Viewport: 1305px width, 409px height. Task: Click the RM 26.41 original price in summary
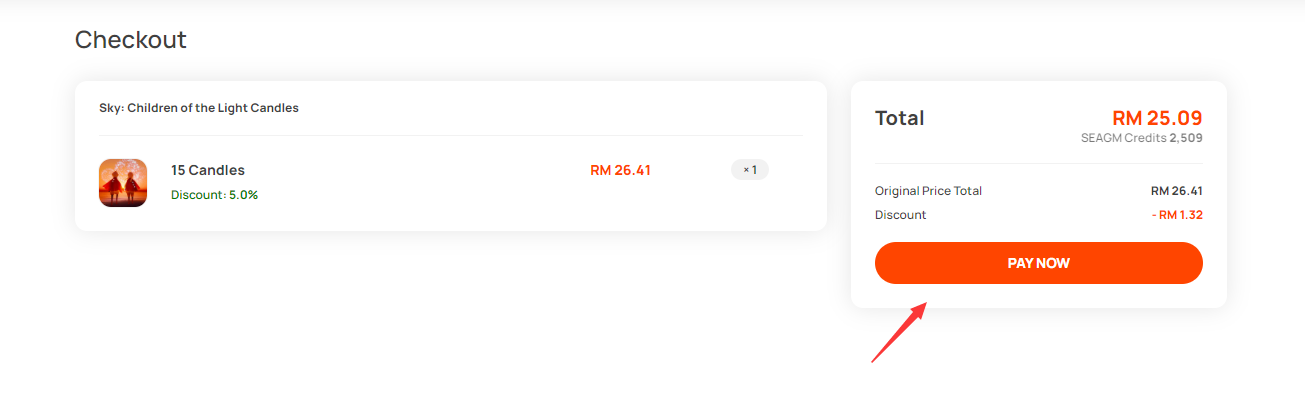1177,191
